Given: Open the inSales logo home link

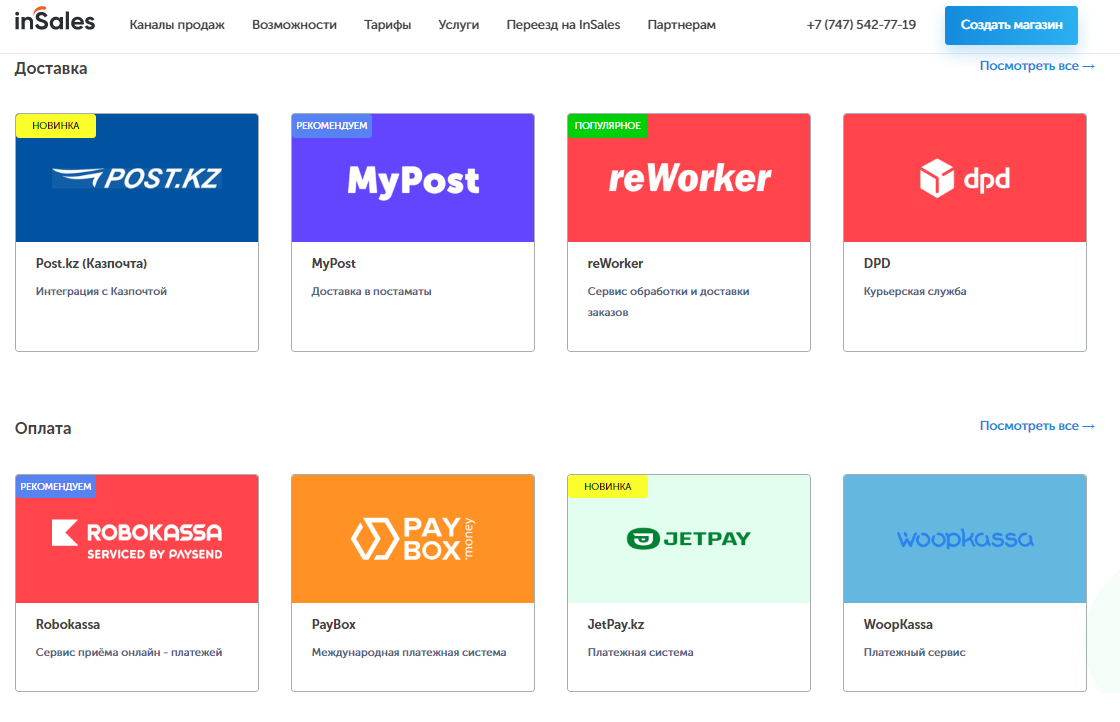Looking at the screenshot, I should click(54, 19).
